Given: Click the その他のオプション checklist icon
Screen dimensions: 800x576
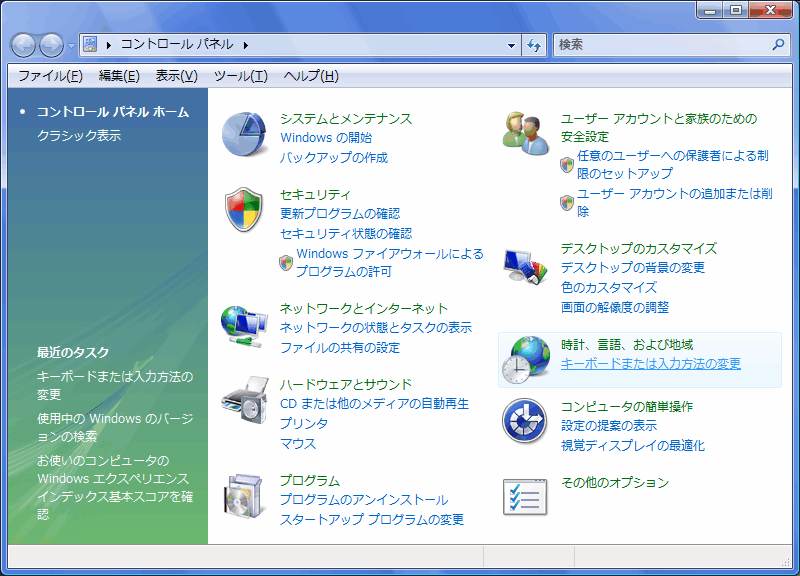Looking at the screenshot, I should [x=525, y=496].
